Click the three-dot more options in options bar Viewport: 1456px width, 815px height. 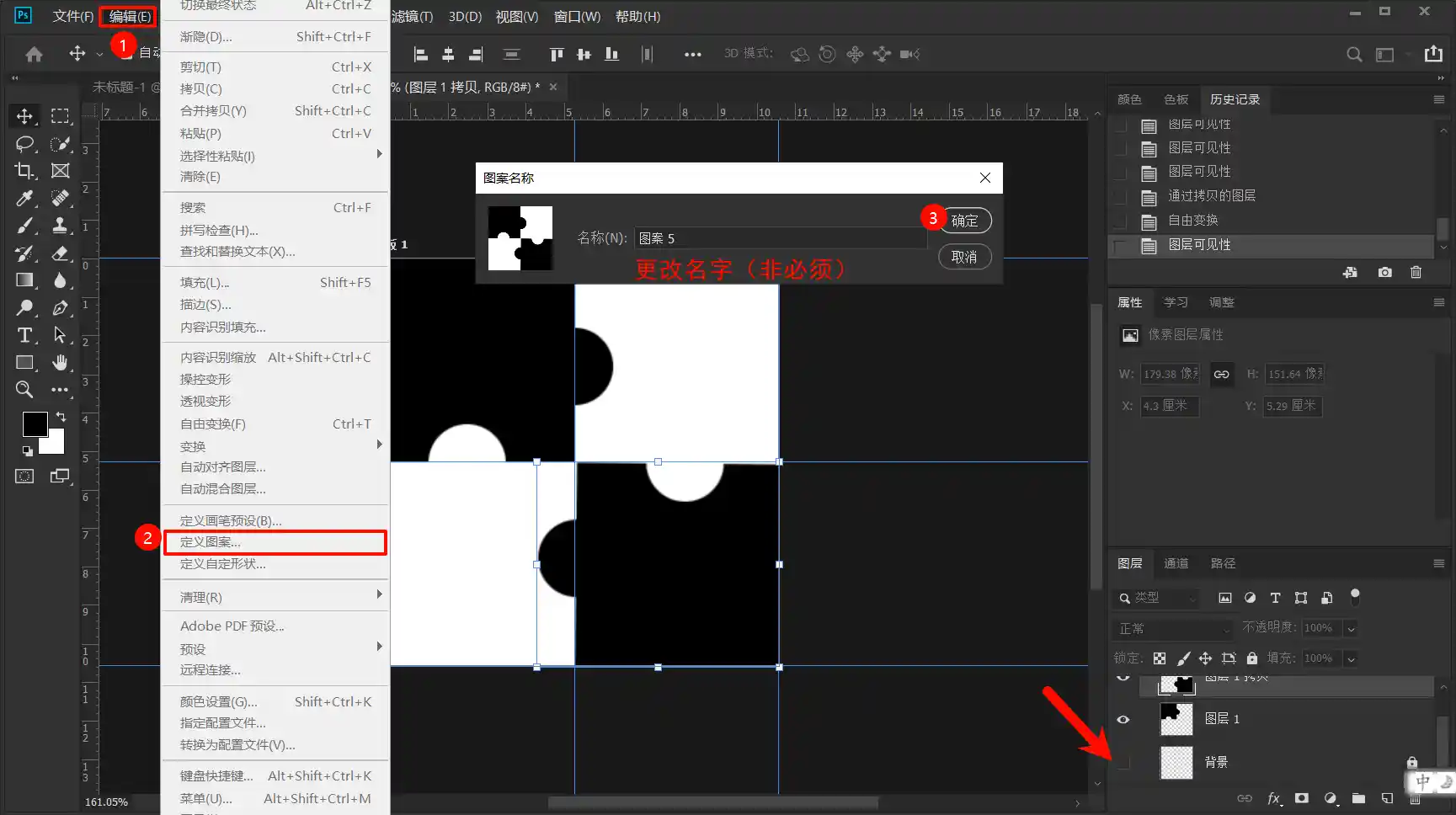click(x=692, y=55)
